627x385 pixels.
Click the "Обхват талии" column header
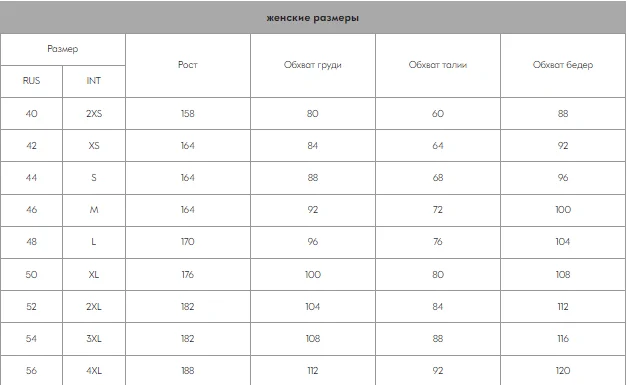[438, 65]
